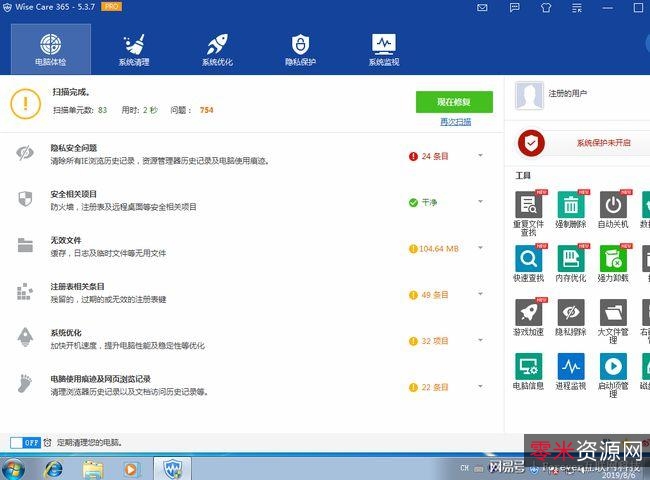Expand the 隐私安全问题 row arrow

point(480,155)
